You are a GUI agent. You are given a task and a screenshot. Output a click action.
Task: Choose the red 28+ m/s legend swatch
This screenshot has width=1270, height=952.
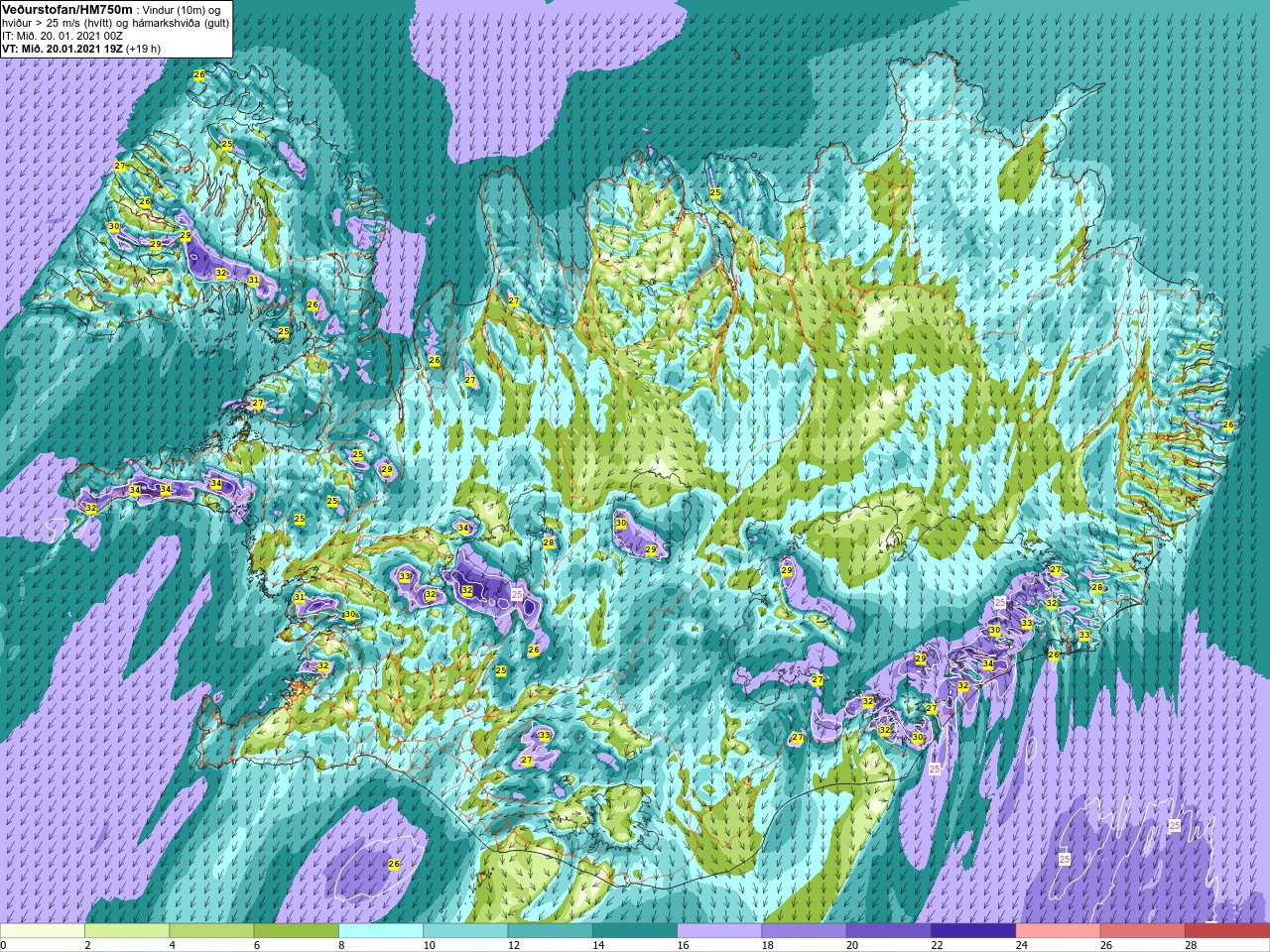pyautogui.click(x=1227, y=931)
